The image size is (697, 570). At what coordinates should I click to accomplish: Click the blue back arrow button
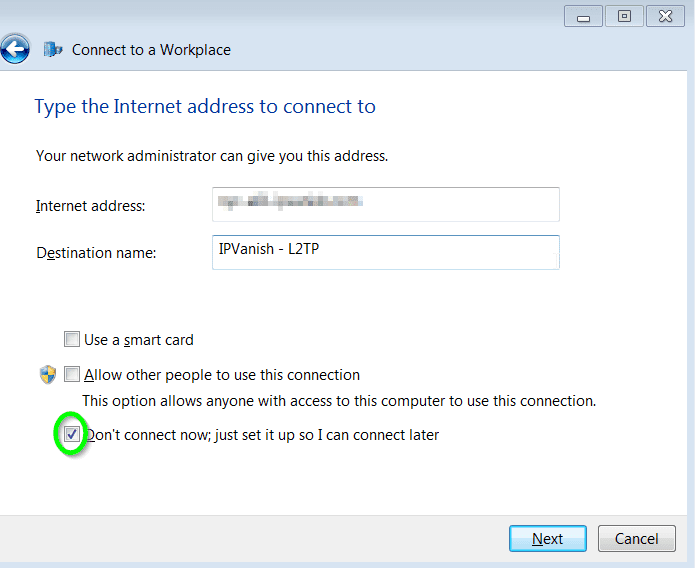[x=15, y=49]
